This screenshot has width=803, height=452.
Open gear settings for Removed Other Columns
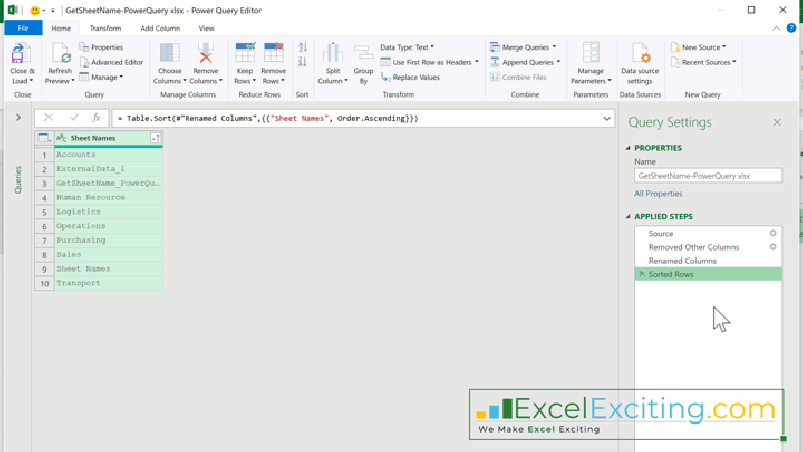(x=773, y=247)
